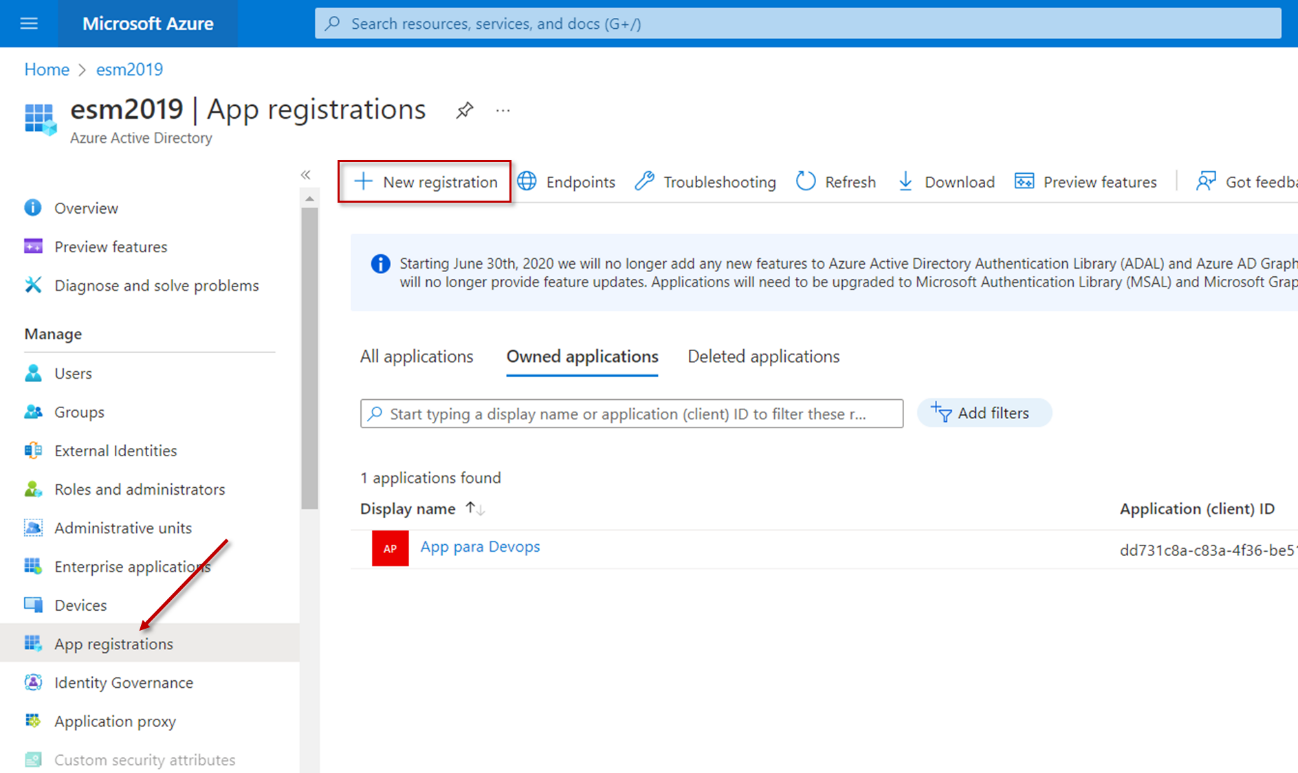Screen dimensions: 1298x773
Task: Refresh the applications list
Action: pos(836,182)
